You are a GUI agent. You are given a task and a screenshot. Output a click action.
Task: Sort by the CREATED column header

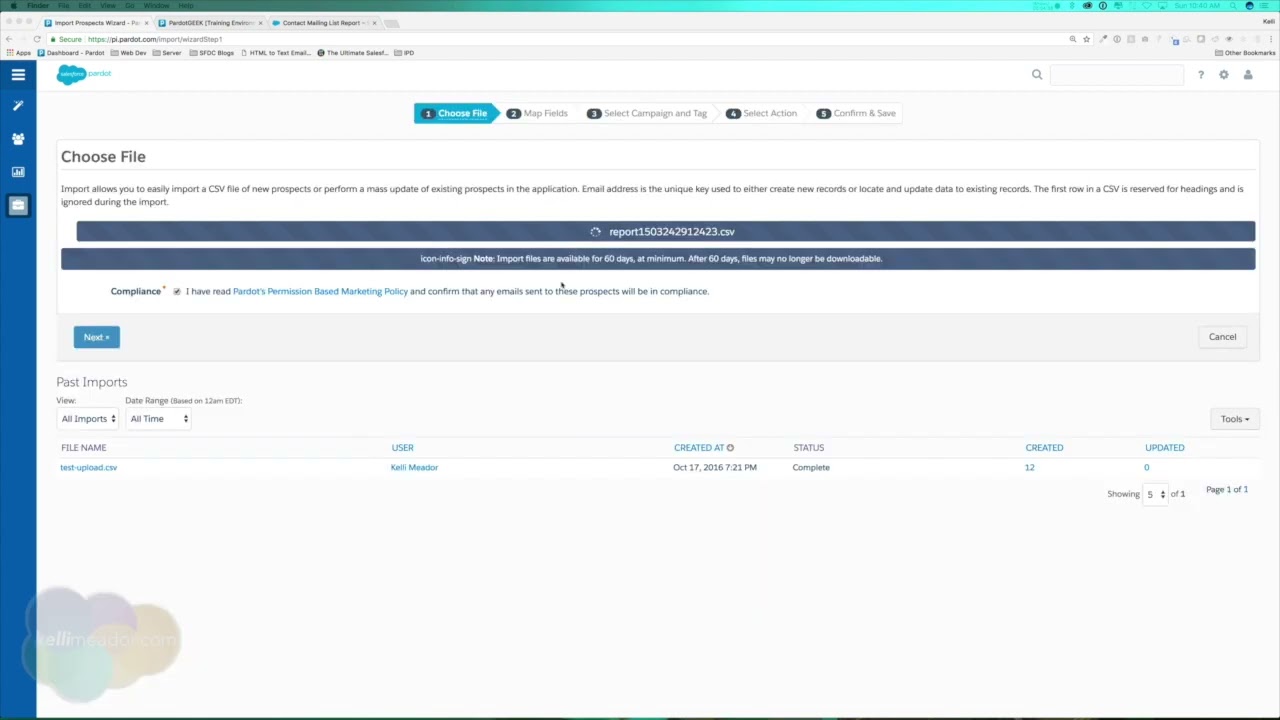1044,448
